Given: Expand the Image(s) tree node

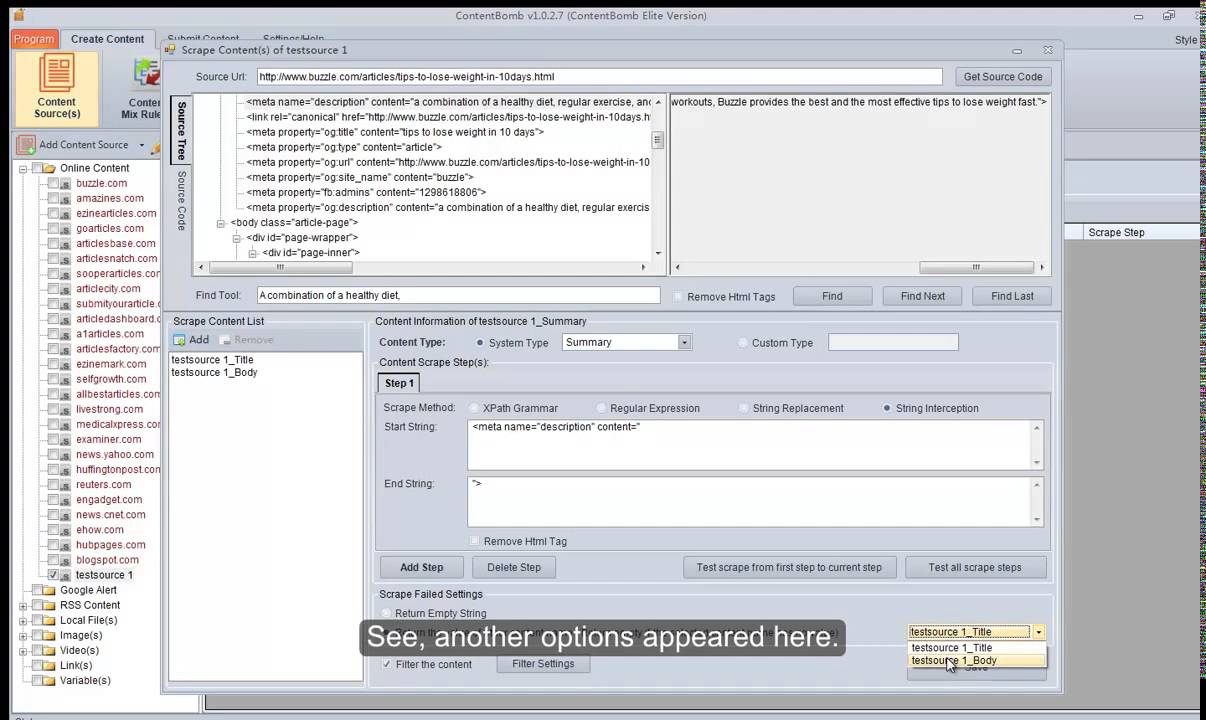Looking at the screenshot, I should click(23, 635).
